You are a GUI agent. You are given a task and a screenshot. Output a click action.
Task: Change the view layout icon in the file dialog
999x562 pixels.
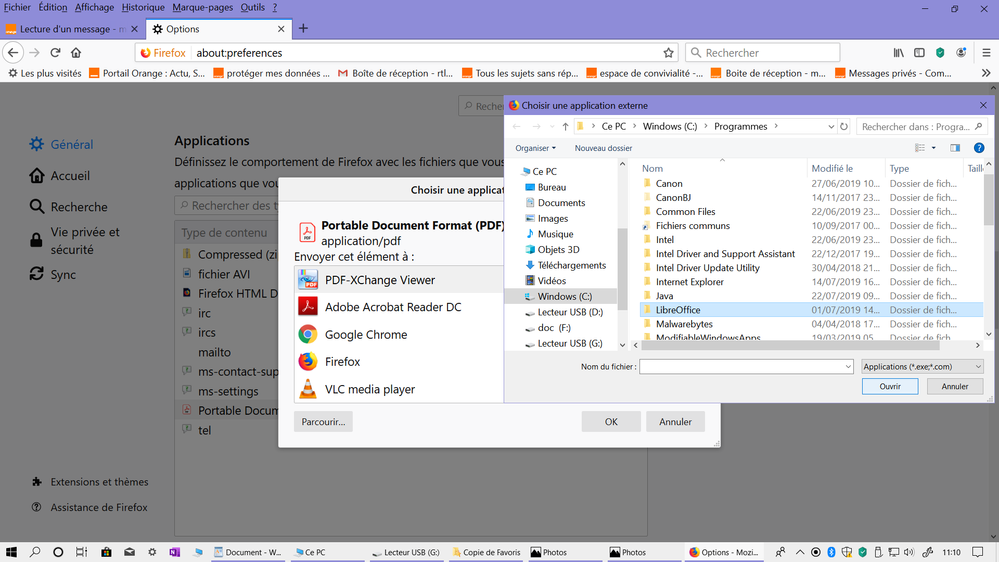pos(920,148)
